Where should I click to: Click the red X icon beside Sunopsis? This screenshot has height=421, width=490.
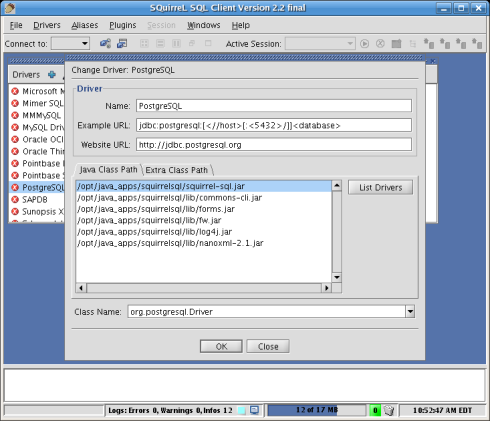[x=15, y=211]
